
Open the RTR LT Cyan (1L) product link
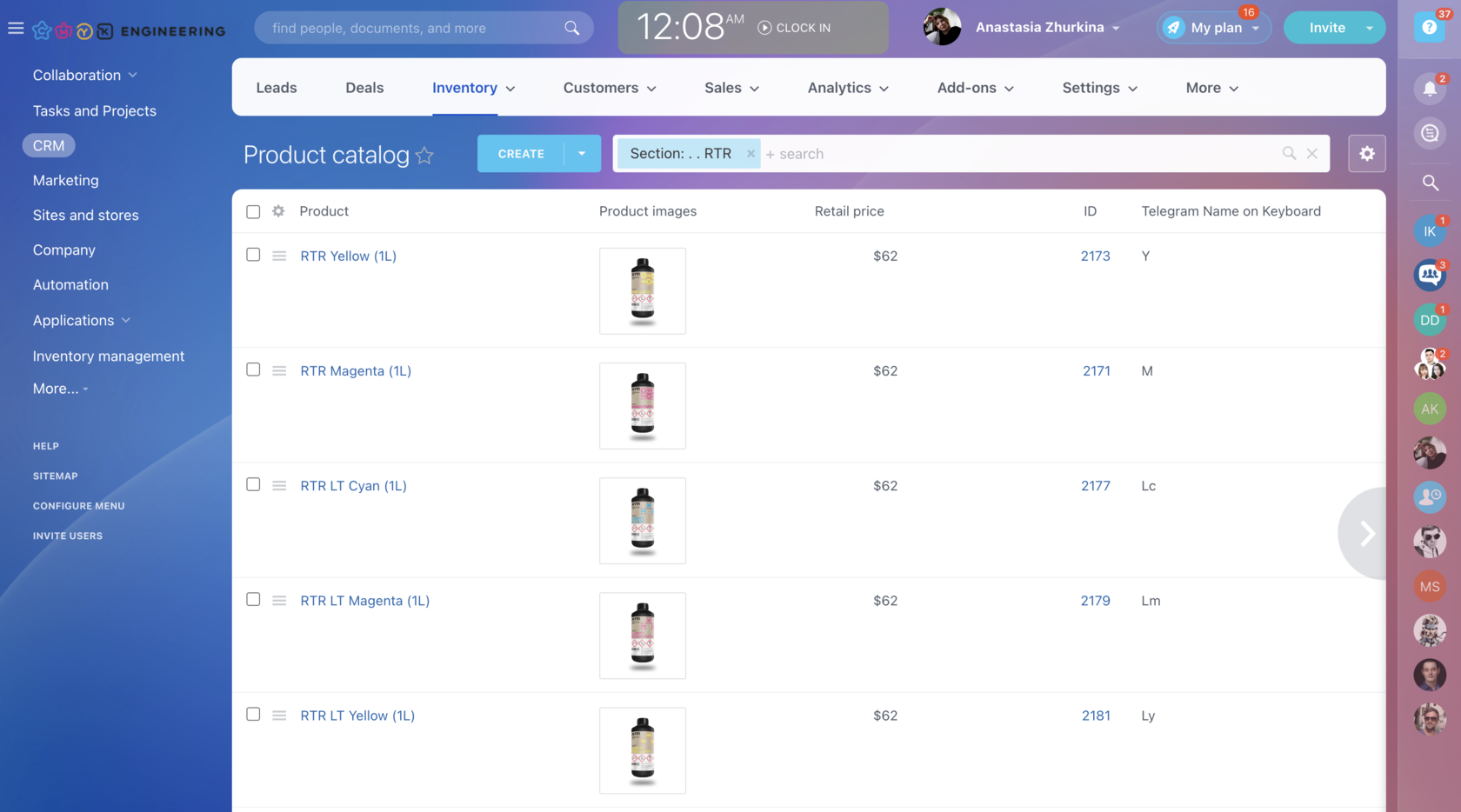coord(353,486)
